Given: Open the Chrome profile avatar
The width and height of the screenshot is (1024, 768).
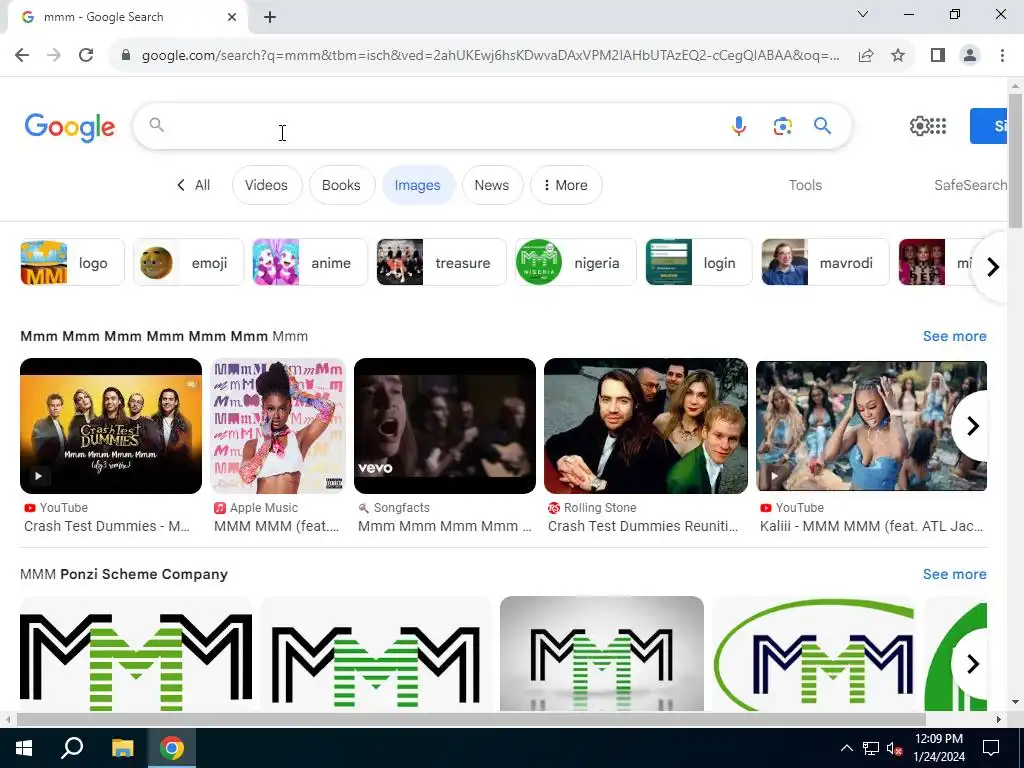Looking at the screenshot, I should click(x=970, y=56).
